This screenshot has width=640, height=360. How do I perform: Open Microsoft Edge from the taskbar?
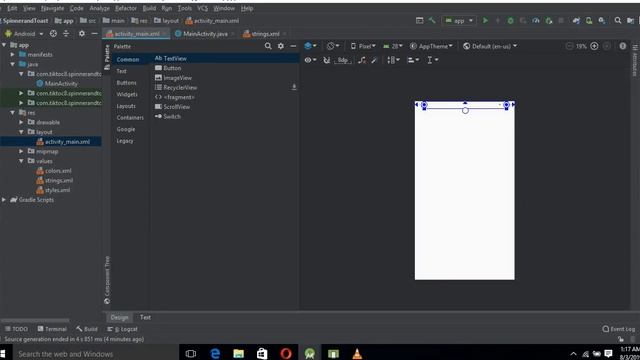click(215, 353)
